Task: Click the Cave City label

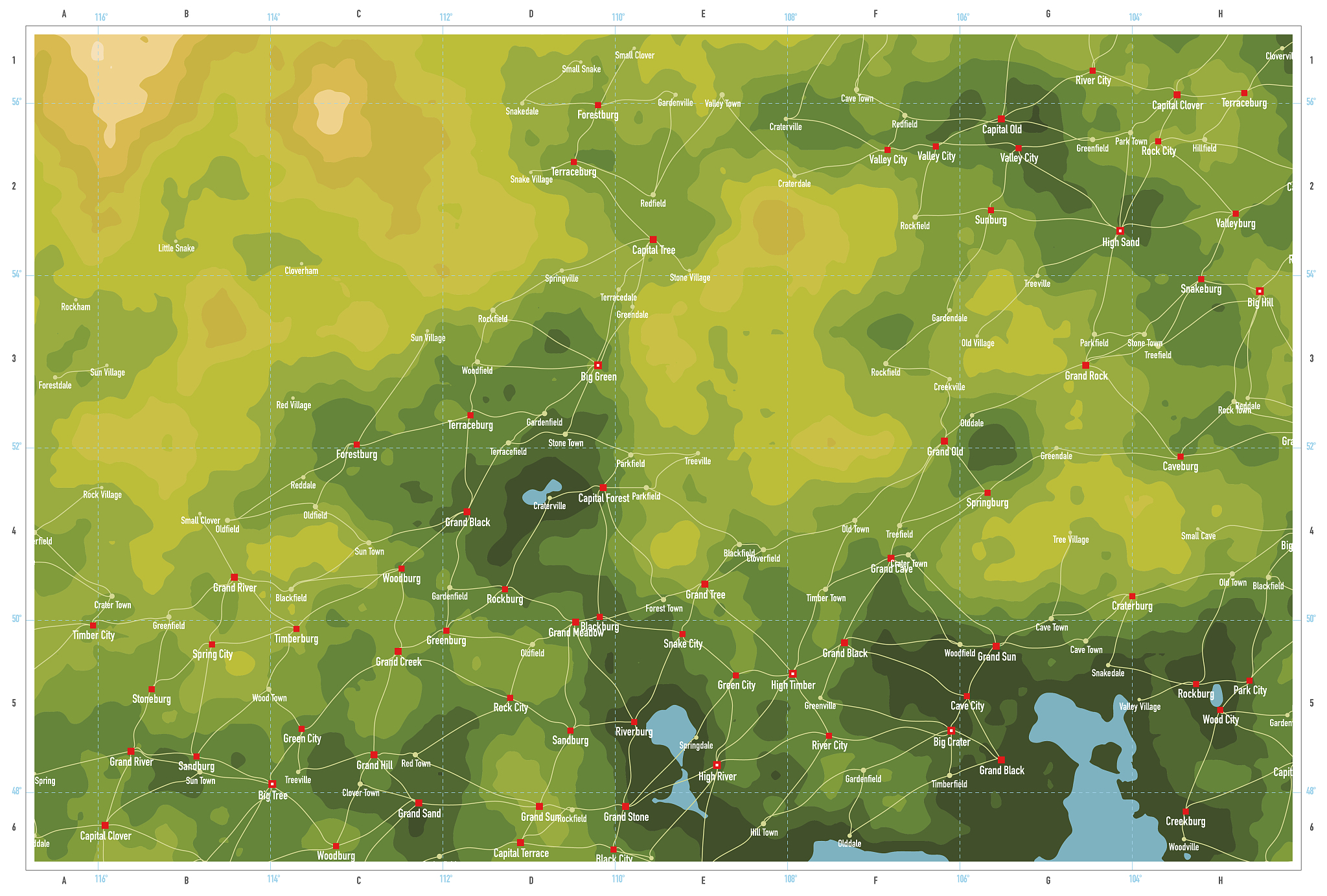Action: (x=967, y=706)
